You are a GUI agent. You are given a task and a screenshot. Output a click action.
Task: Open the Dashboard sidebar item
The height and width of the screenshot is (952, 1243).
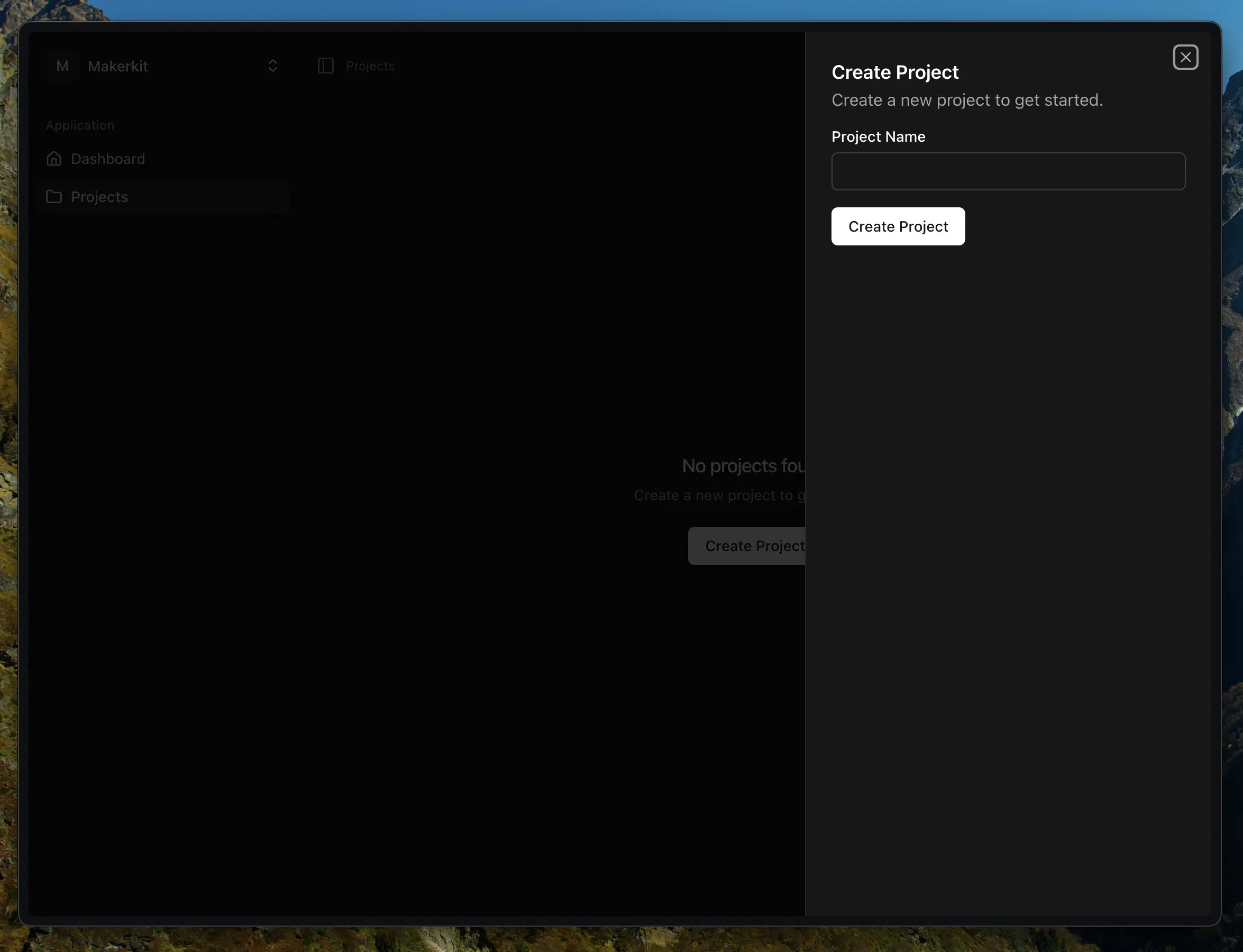[164, 159]
